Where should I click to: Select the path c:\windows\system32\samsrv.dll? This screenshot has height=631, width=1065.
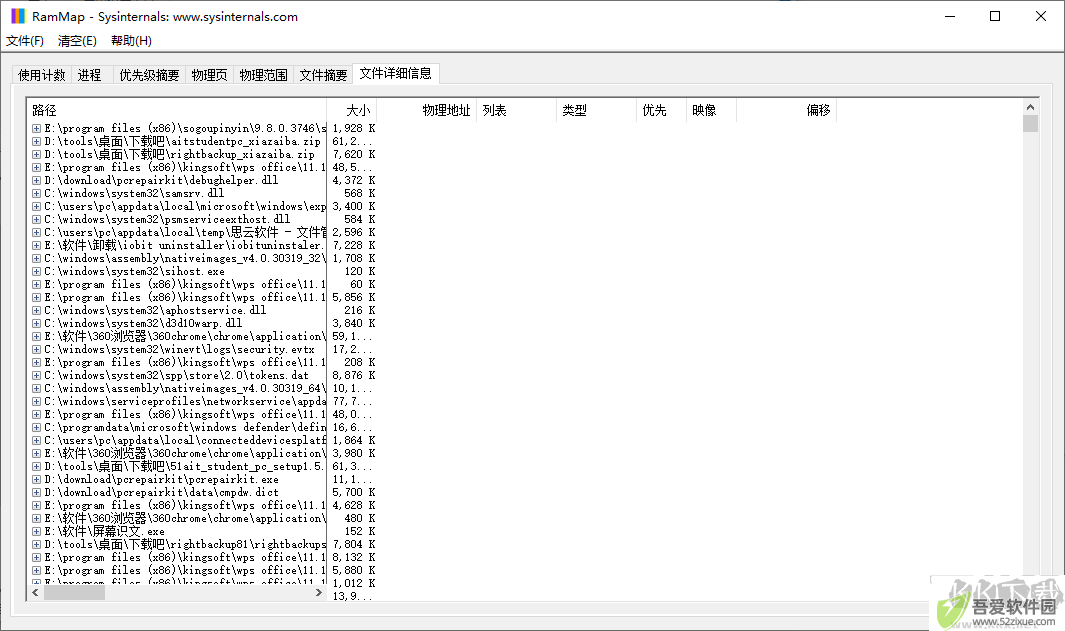(134, 194)
